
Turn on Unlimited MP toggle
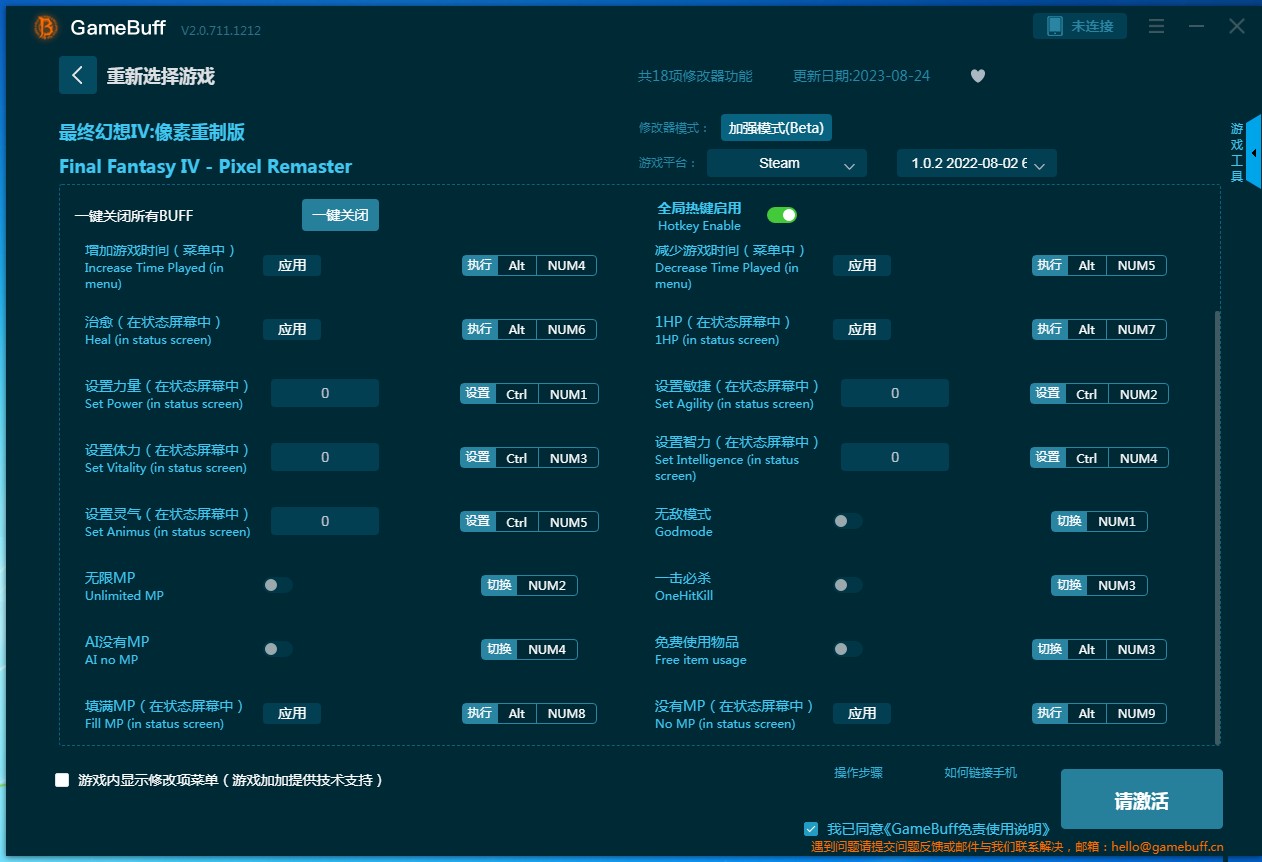click(277, 585)
